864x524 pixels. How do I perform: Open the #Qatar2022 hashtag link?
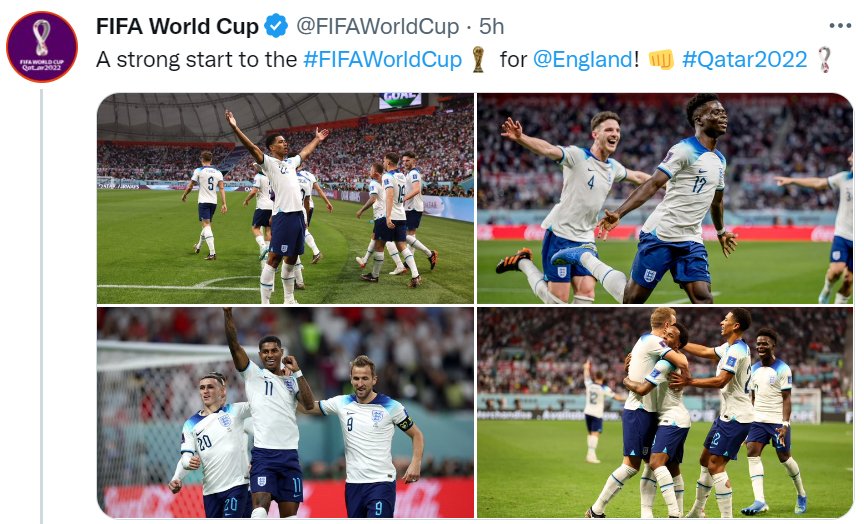point(744,59)
